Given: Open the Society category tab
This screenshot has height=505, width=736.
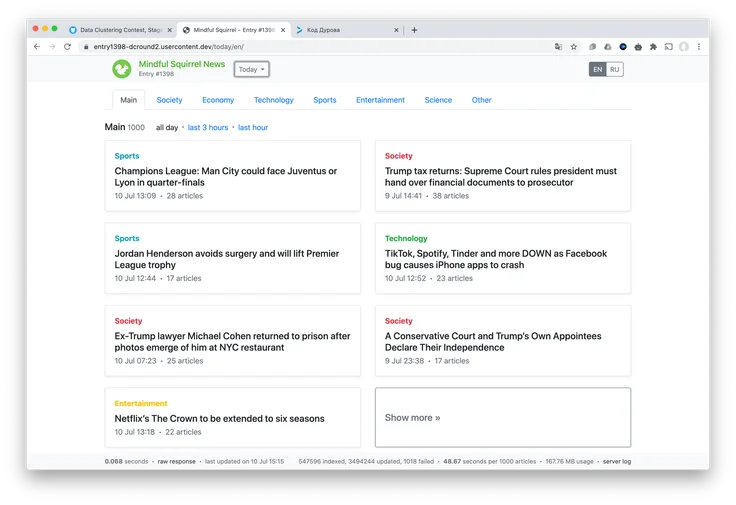Looking at the screenshot, I should click(169, 100).
